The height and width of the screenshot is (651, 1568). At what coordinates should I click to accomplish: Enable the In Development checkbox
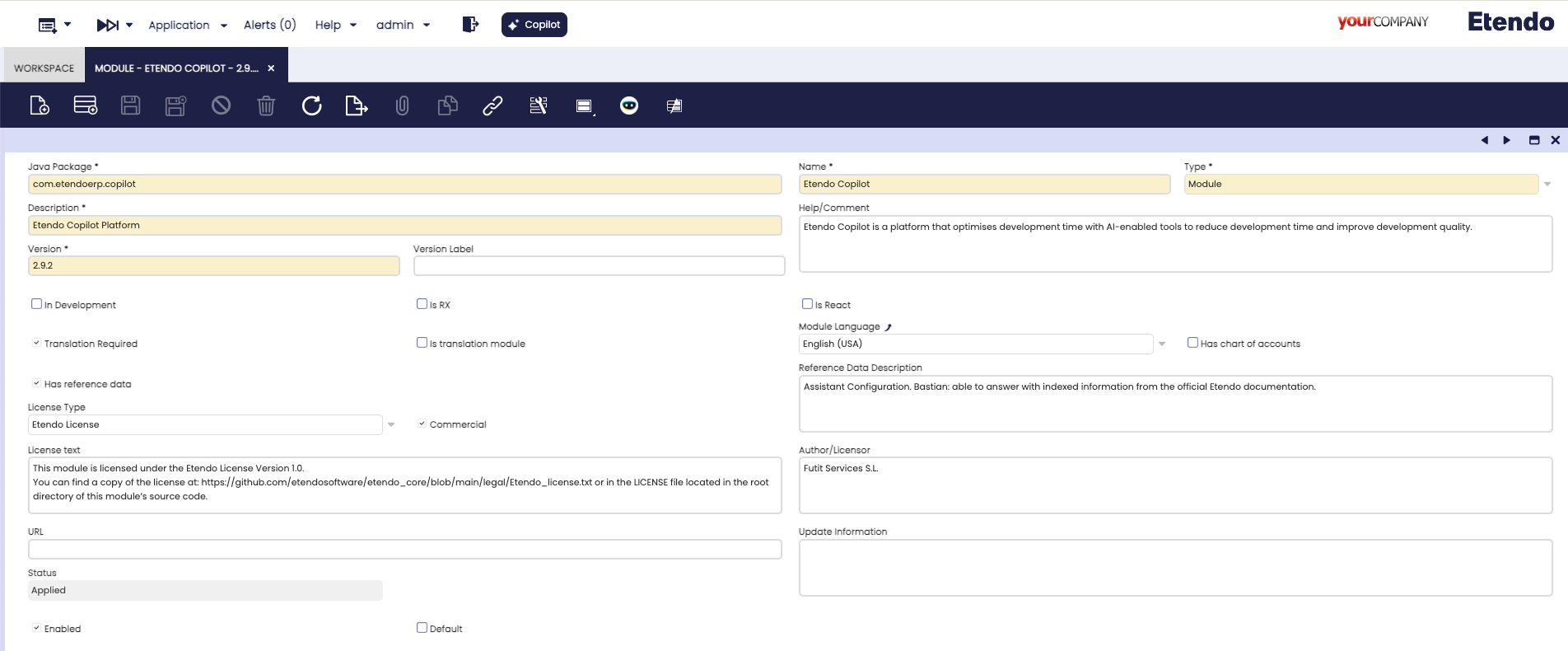point(36,304)
